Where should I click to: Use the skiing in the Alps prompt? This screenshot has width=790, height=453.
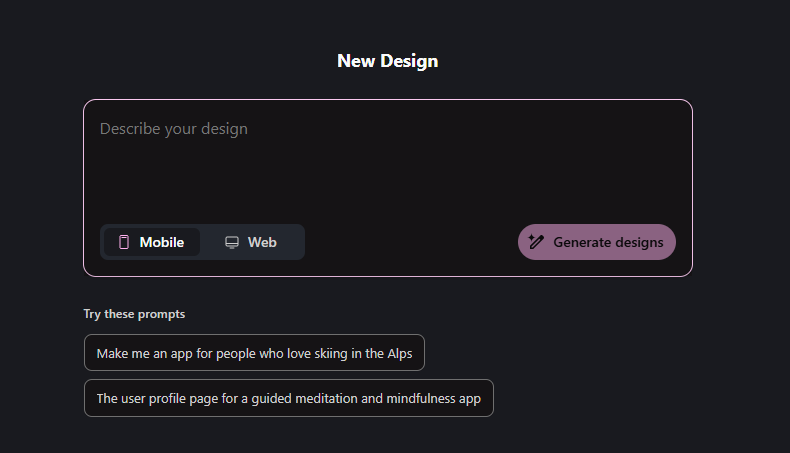tap(254, 353)
